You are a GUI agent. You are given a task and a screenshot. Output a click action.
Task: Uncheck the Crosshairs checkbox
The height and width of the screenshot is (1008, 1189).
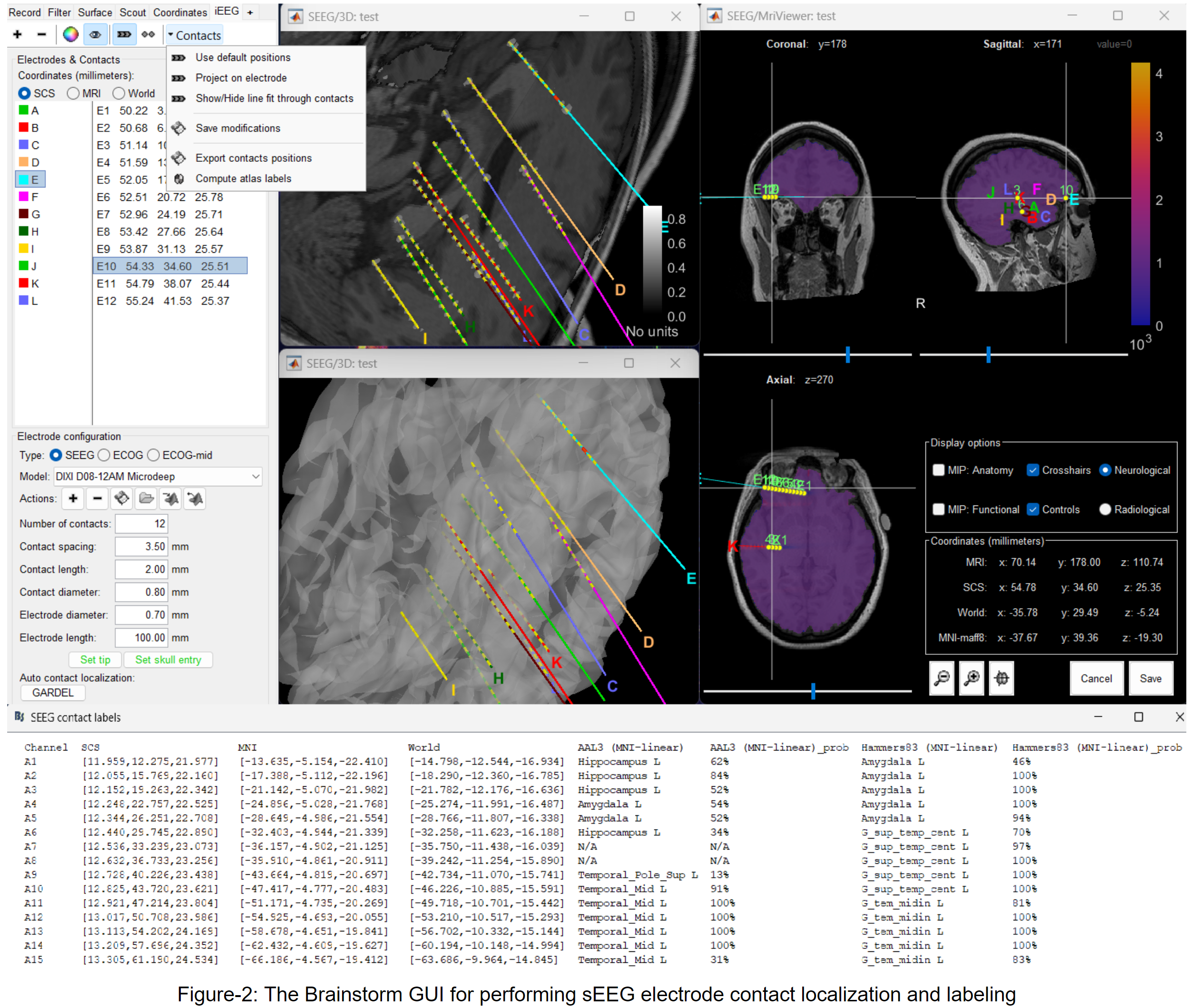[x=1032, y=470]
